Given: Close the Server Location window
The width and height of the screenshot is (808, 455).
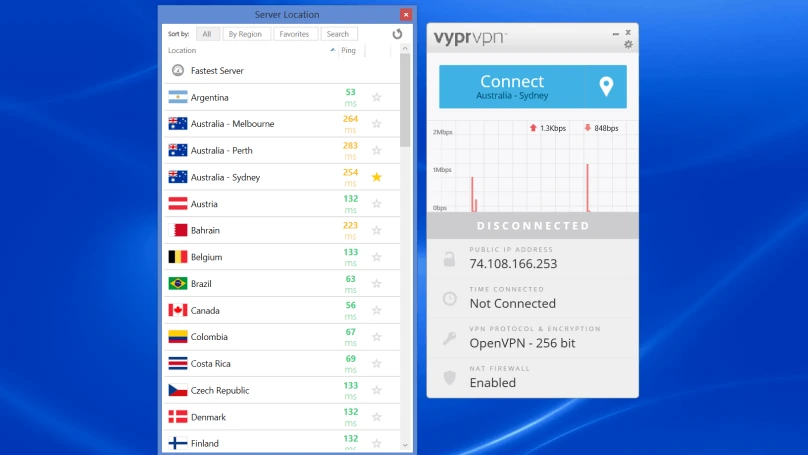Looking at the screenshot, I should [406, 14].
